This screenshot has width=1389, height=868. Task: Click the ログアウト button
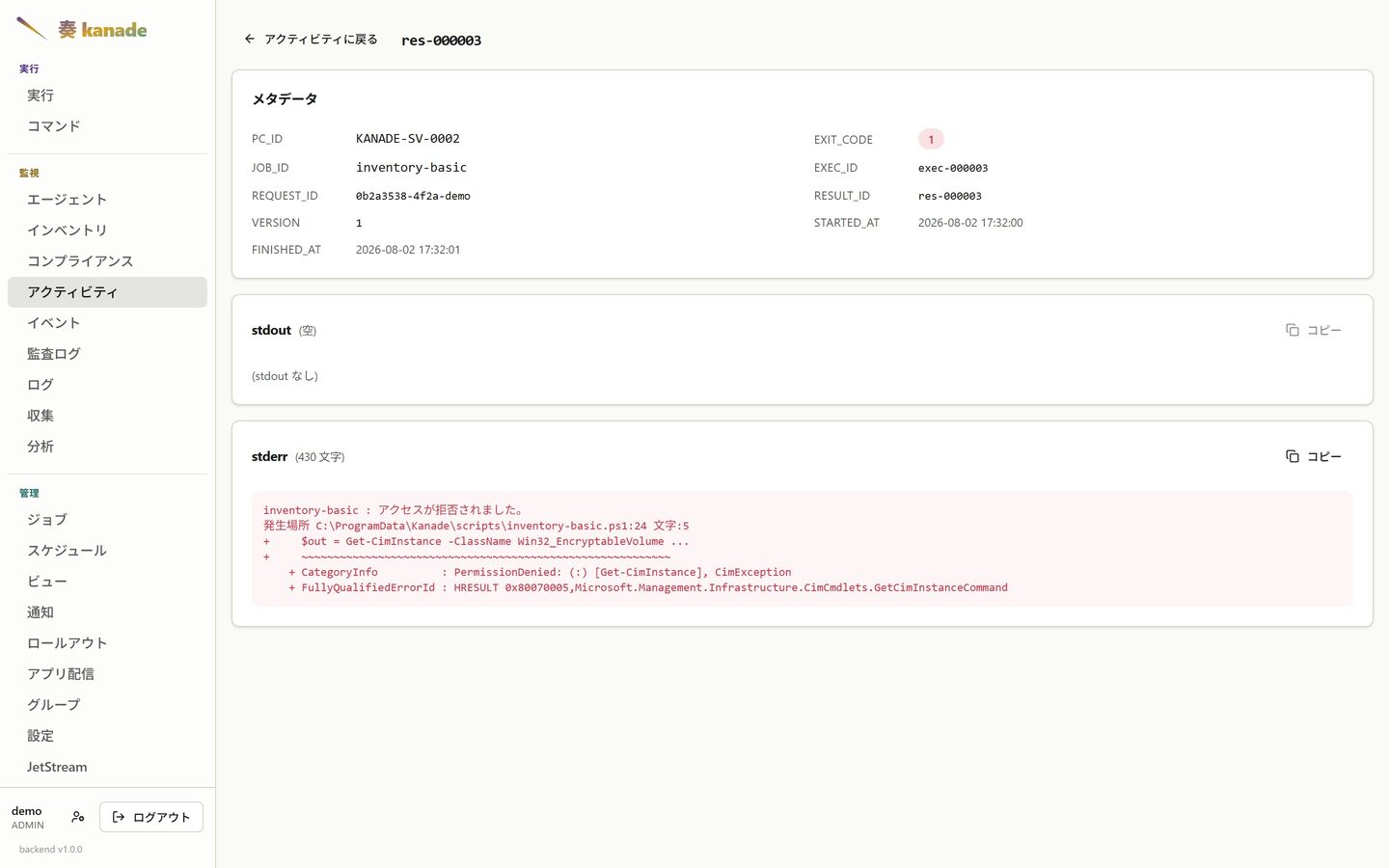click(x=151, y=817)
